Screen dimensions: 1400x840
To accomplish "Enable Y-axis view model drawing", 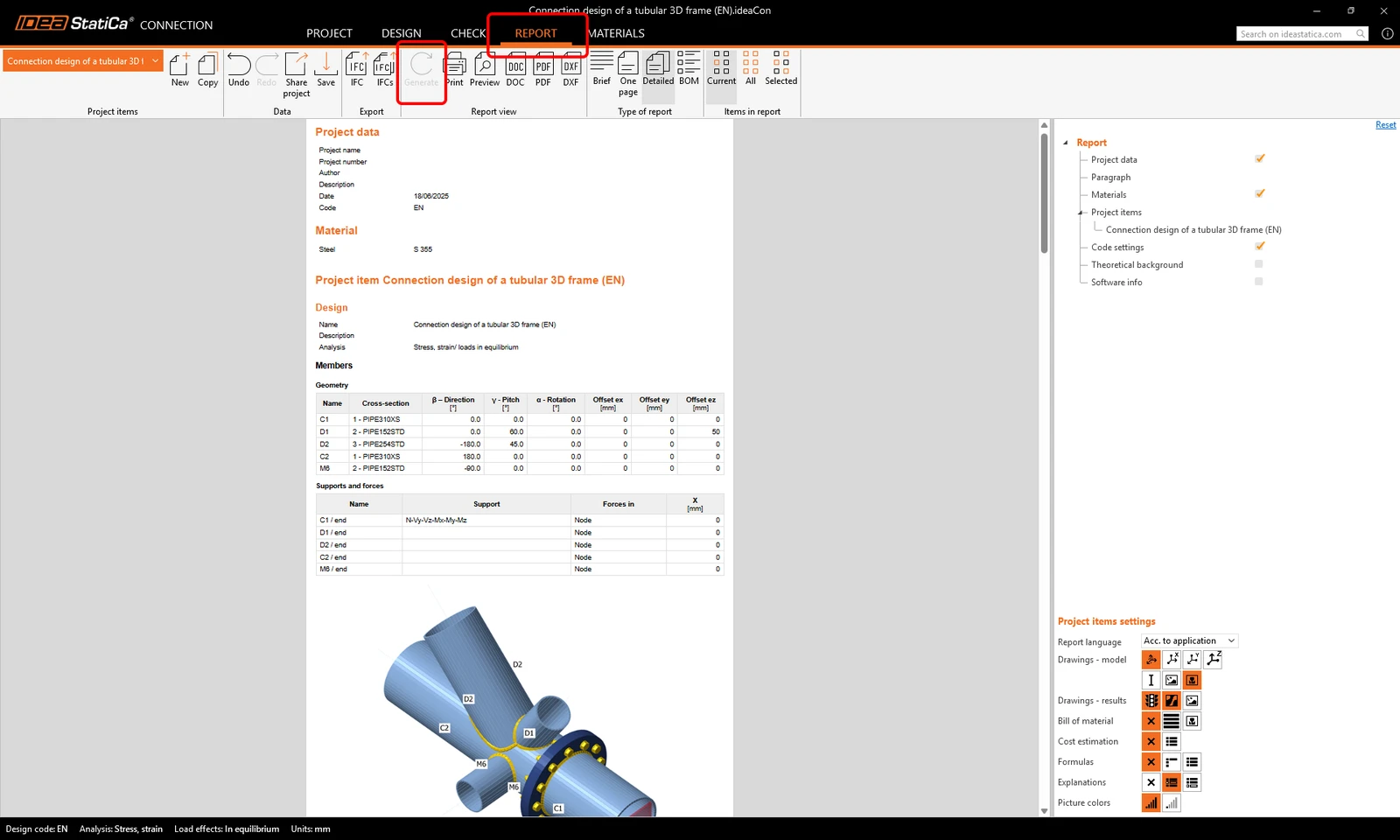I will [1192, 660].
